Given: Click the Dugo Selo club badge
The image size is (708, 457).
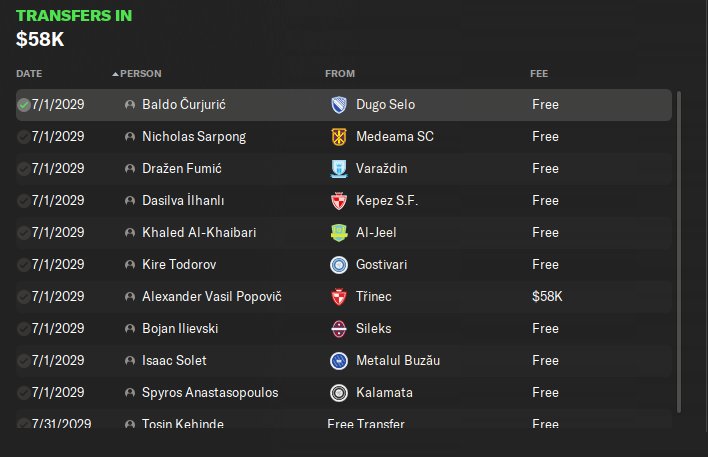Looking at the screenshot, I should 339,105.
